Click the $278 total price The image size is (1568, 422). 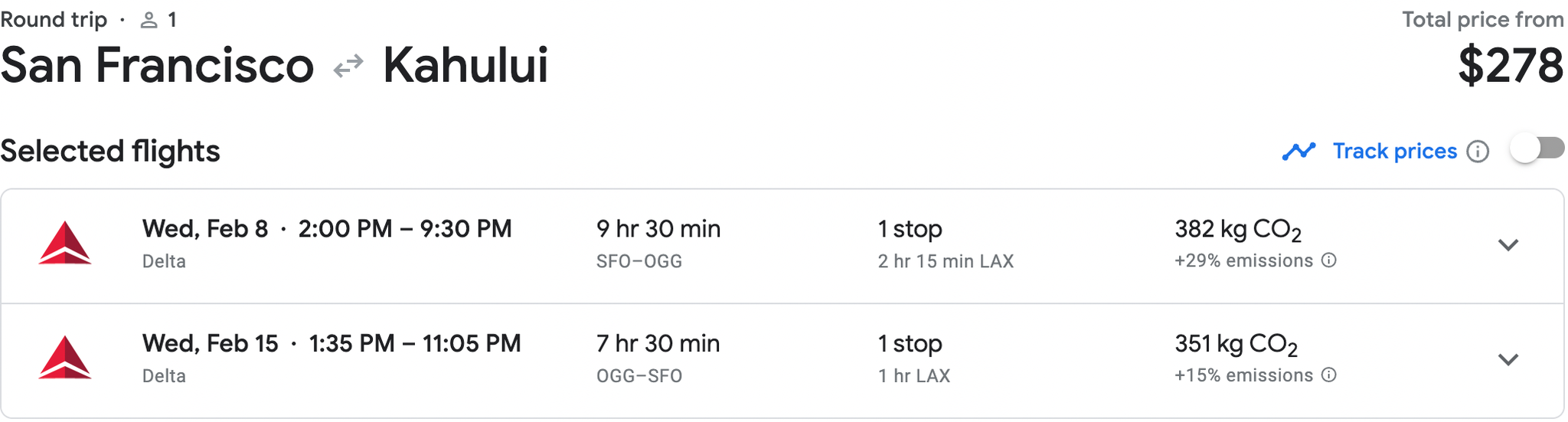pyautogui.click(x=1510, y=66)
